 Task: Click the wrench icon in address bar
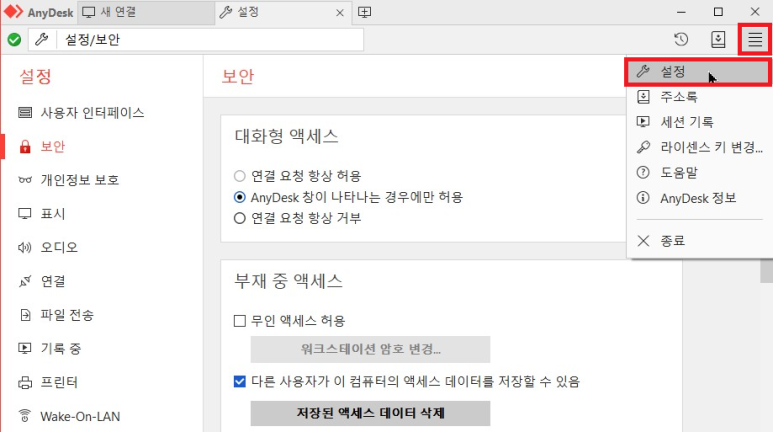coord(42,39)
